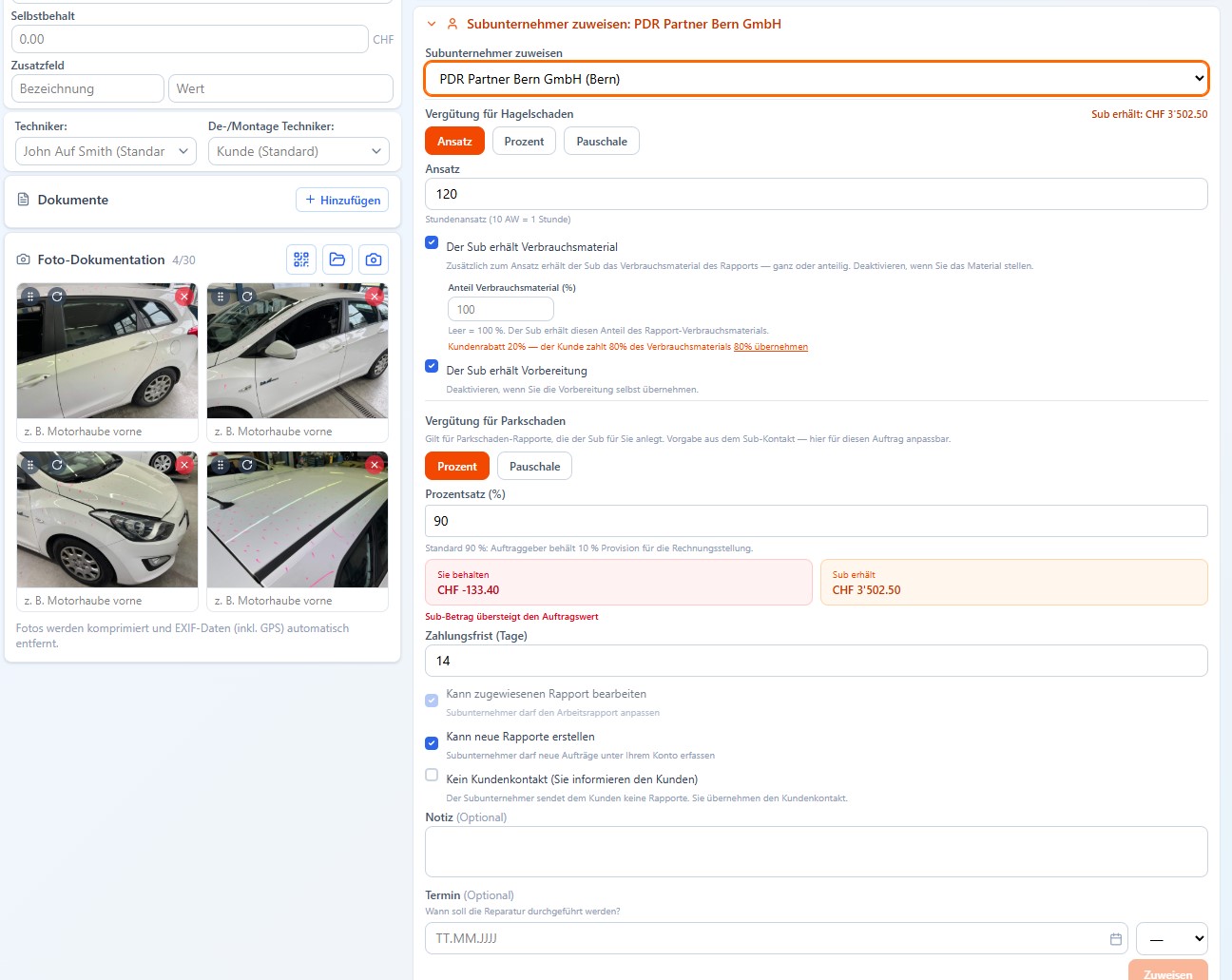Remove the front door and mirror photo
The height and width of the screenshot is (980, 1232).
pos(375,297)
